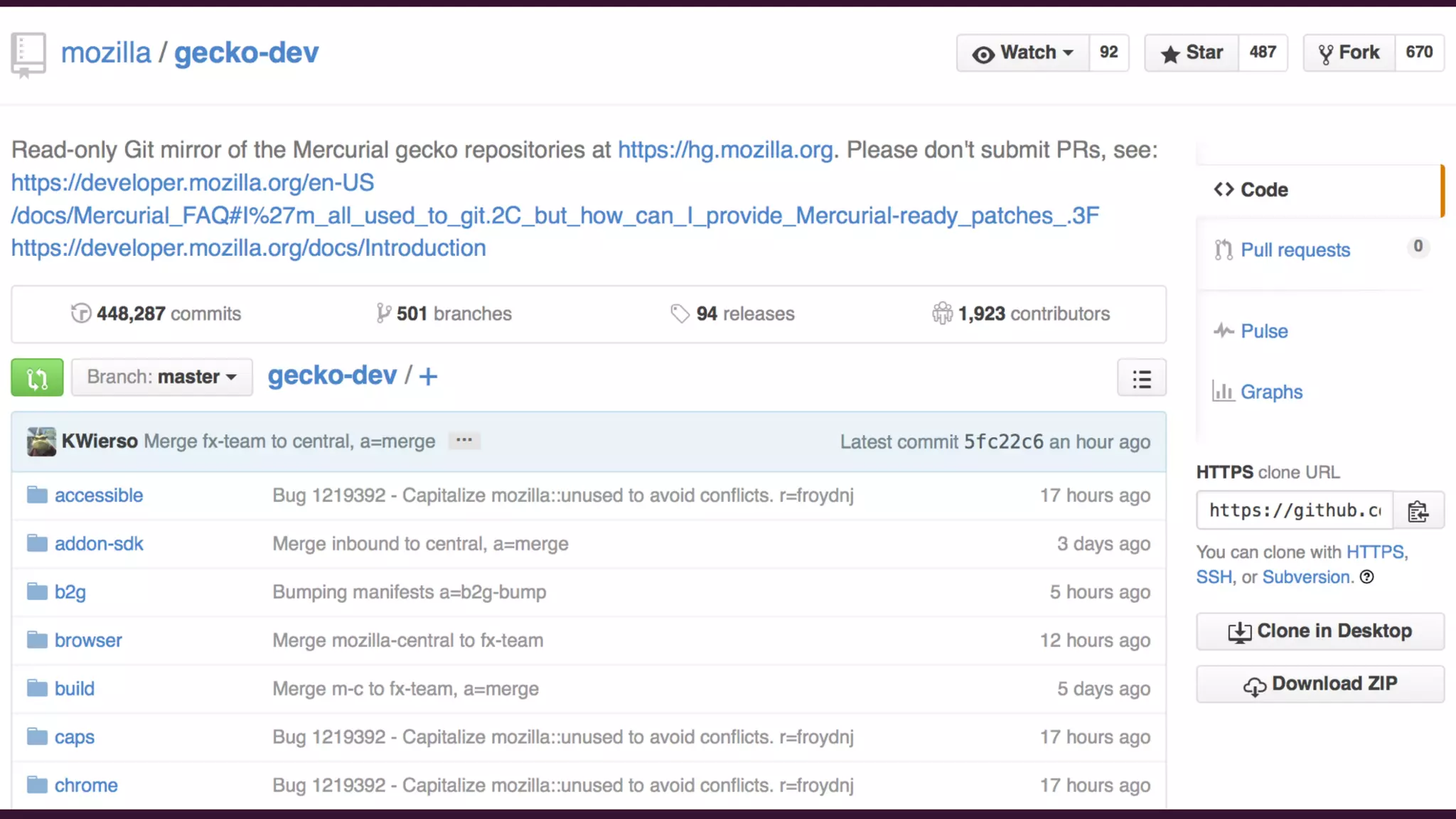Open the Branch: master dropdown
Screen dimensions: 1456x819
(x=161, y=377)
